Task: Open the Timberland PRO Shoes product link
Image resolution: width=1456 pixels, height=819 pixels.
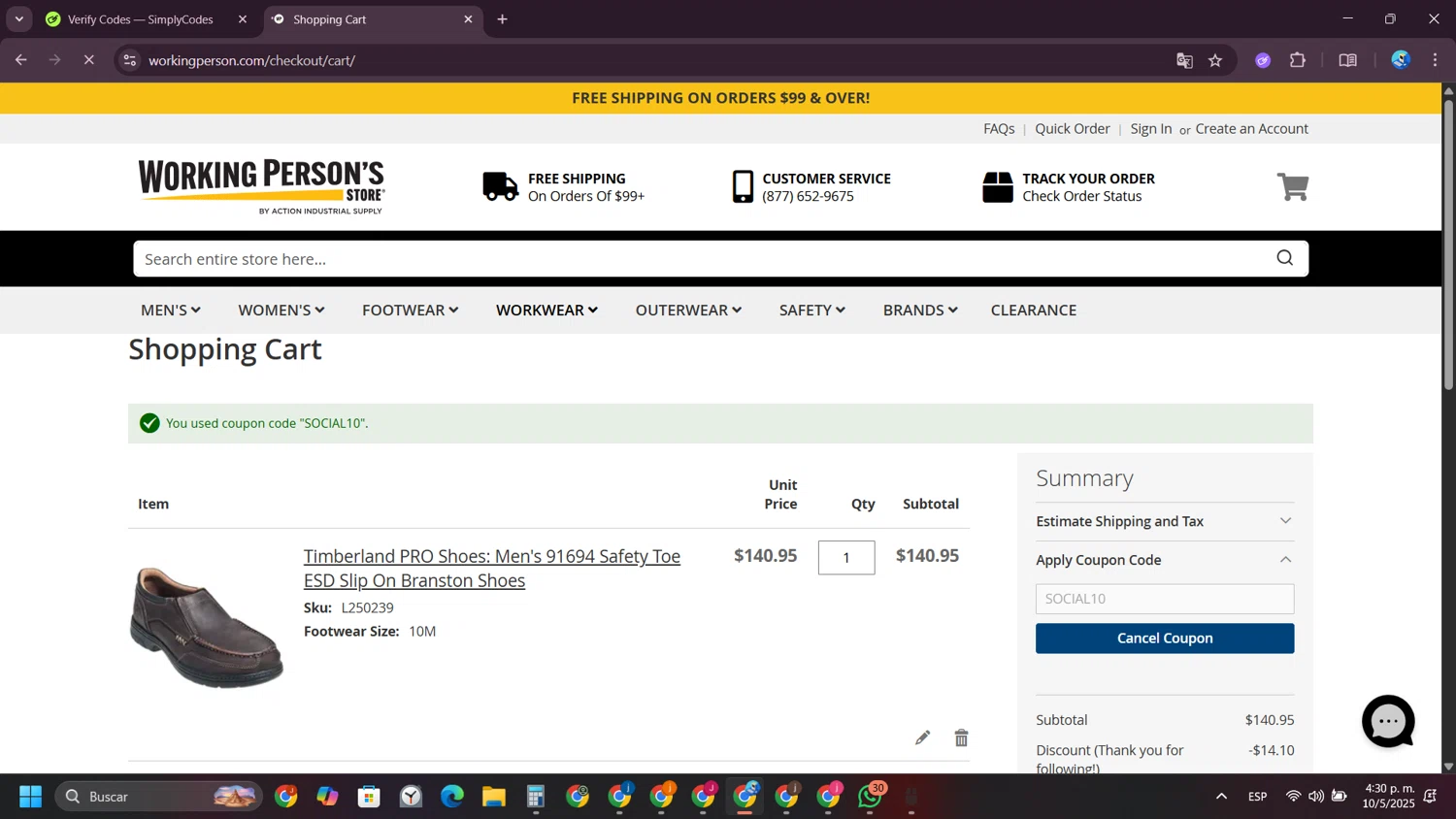Action: coord(492,568)
